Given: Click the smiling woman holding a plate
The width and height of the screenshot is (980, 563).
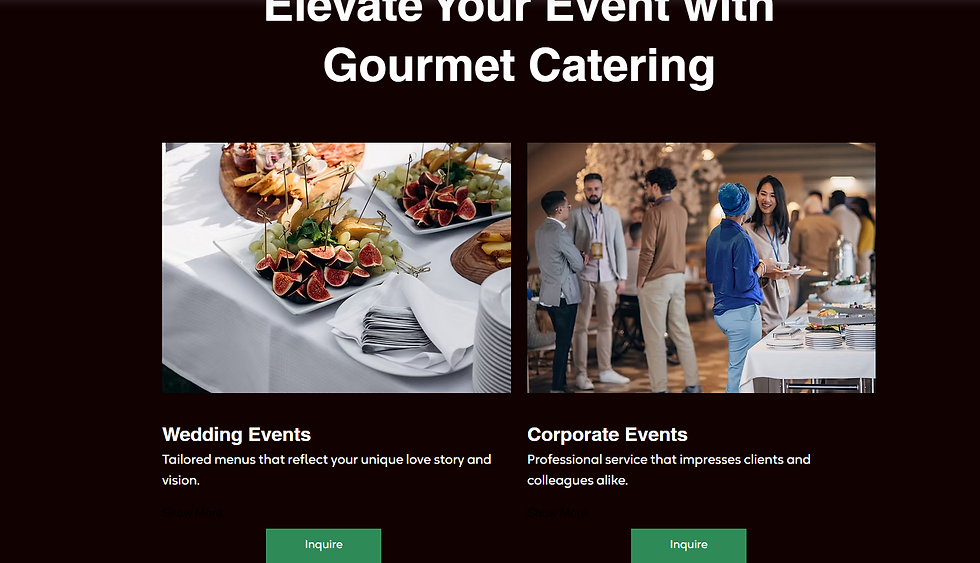Looking at the screenshot, I should point(770,250).
